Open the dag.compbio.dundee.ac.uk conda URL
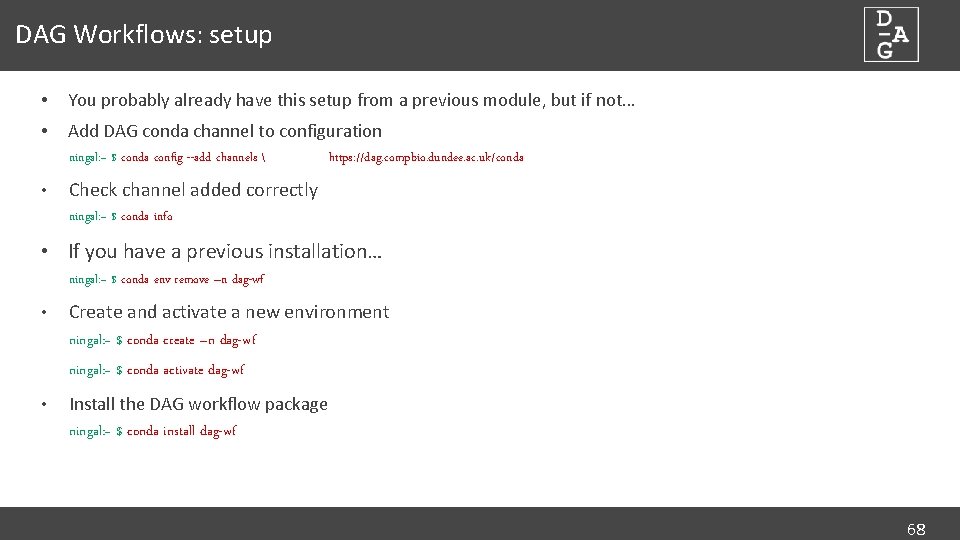The width and height of the screenshot is (960, 540). coord(426,158)
